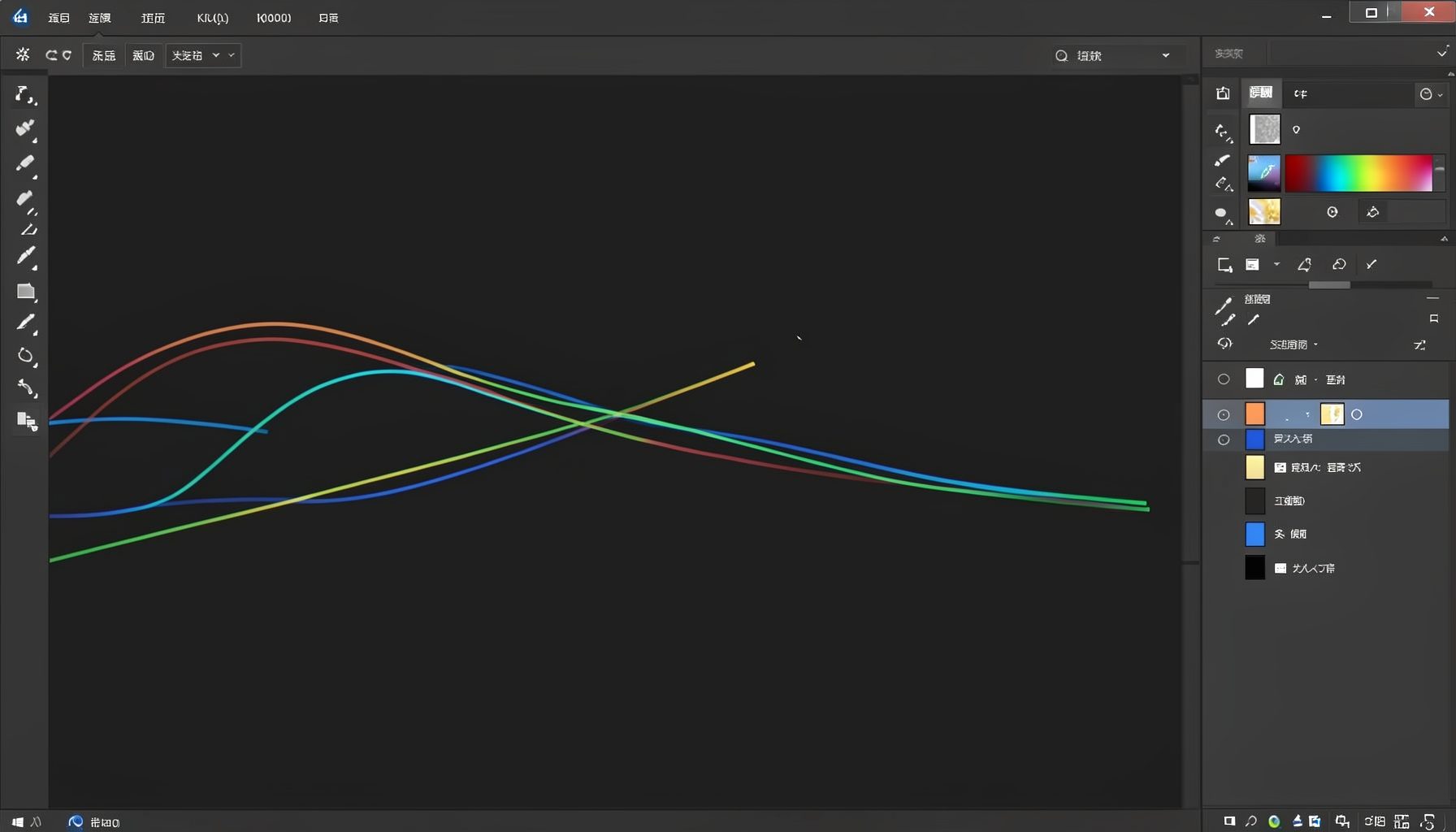Click the blue swirl app icon on the taskbar
1456x832 pixels.
76,822
